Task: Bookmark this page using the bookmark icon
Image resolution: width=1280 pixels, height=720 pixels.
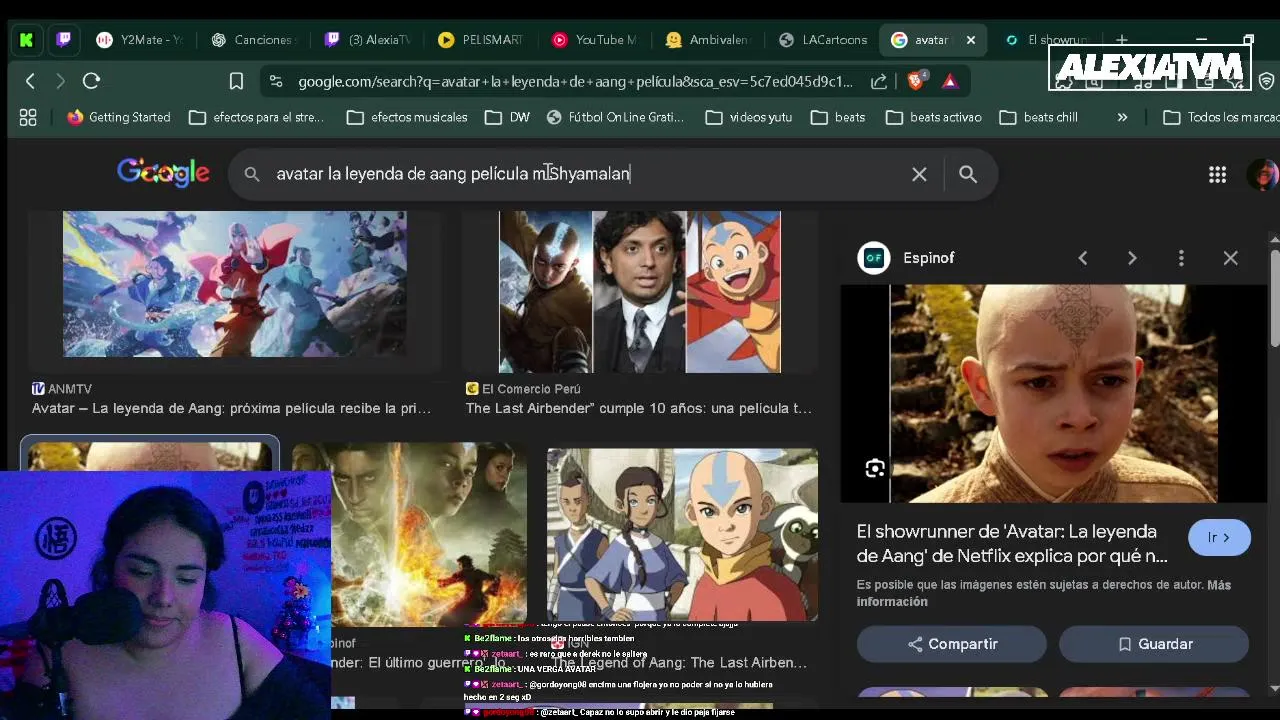Action: (x=236, y=81)
